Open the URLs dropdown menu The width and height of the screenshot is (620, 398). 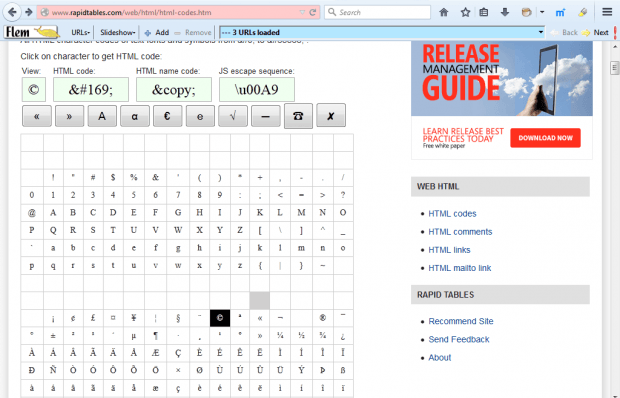click(x=81, y=32)
